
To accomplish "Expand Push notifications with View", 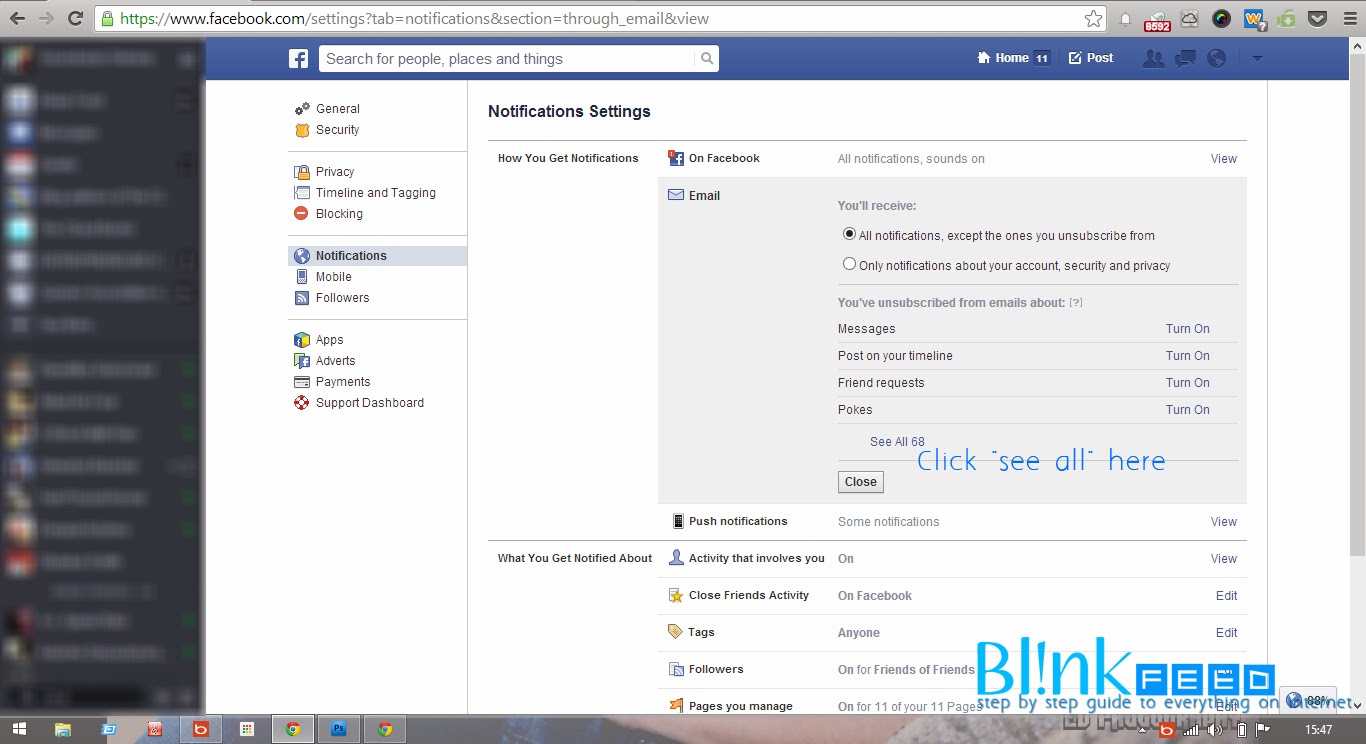I will coord(1224,522).
